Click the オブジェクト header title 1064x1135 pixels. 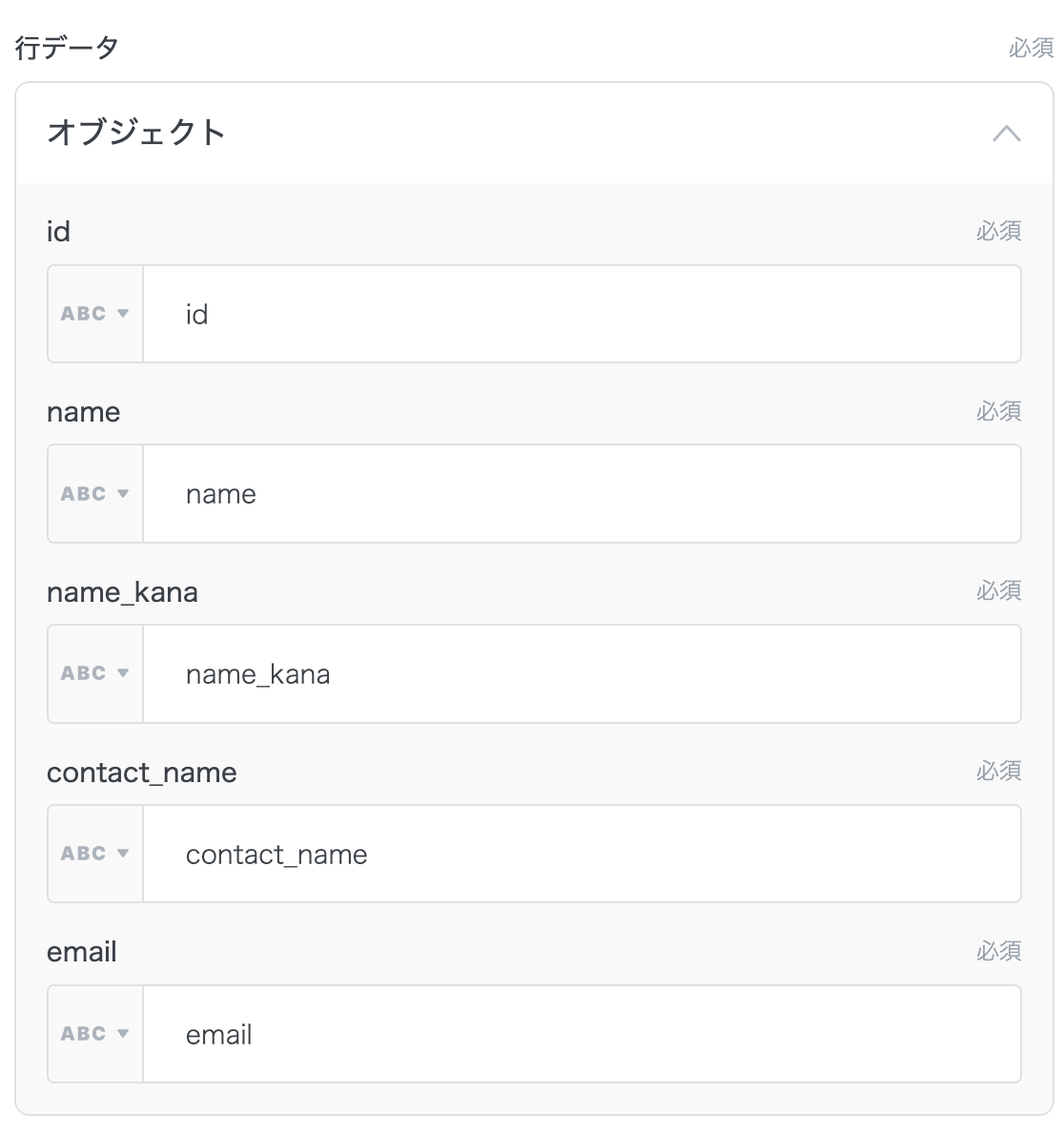pyautogui.click(x=136, y=133)
